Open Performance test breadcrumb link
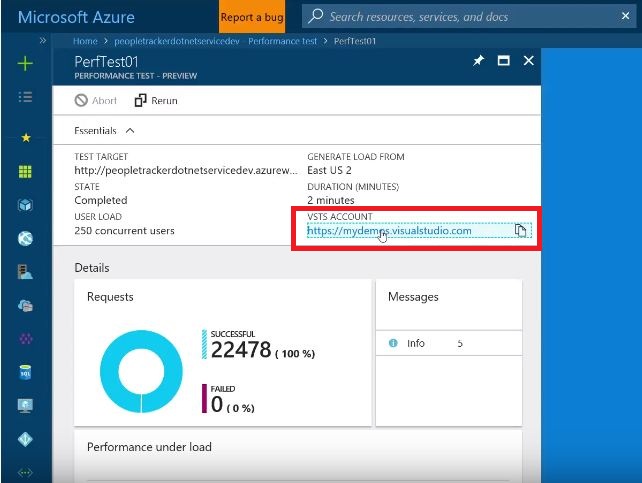This screenshot has width=642, height=483. 283,41
